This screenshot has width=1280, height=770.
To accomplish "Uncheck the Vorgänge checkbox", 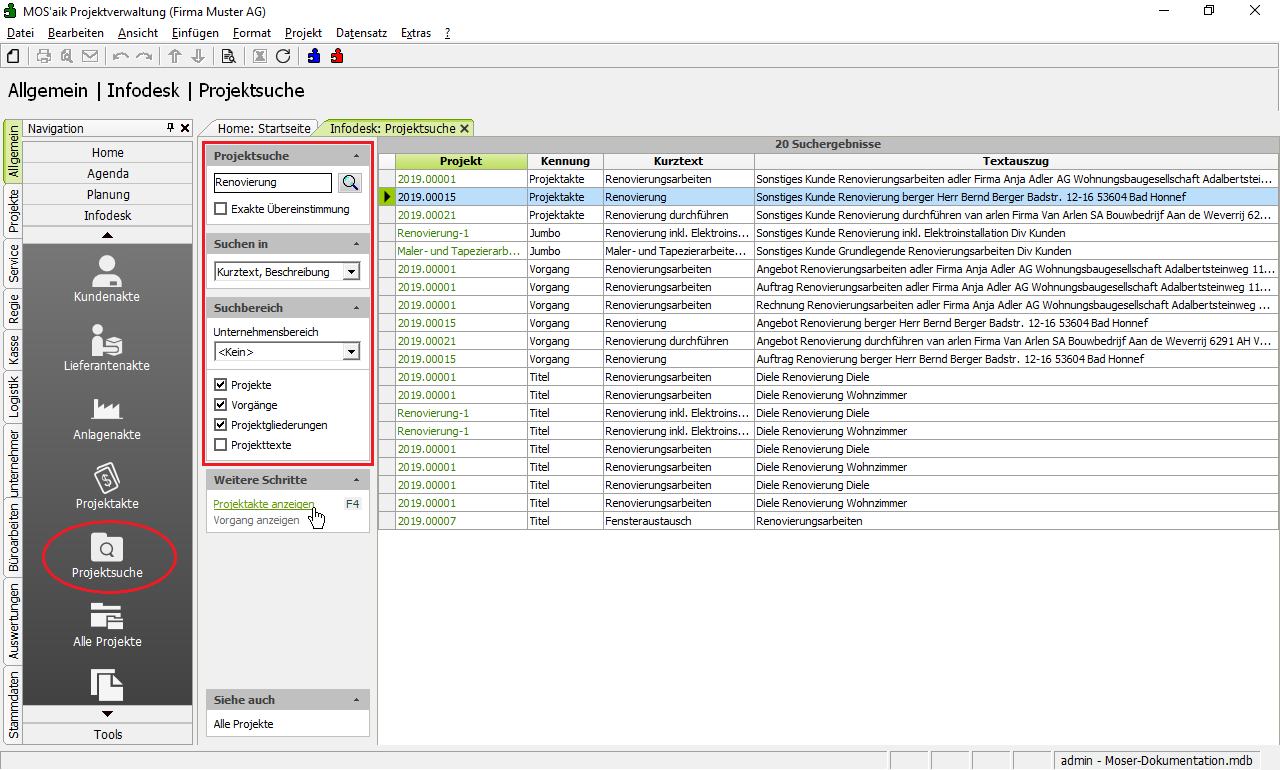I will [x=221, y=405].
